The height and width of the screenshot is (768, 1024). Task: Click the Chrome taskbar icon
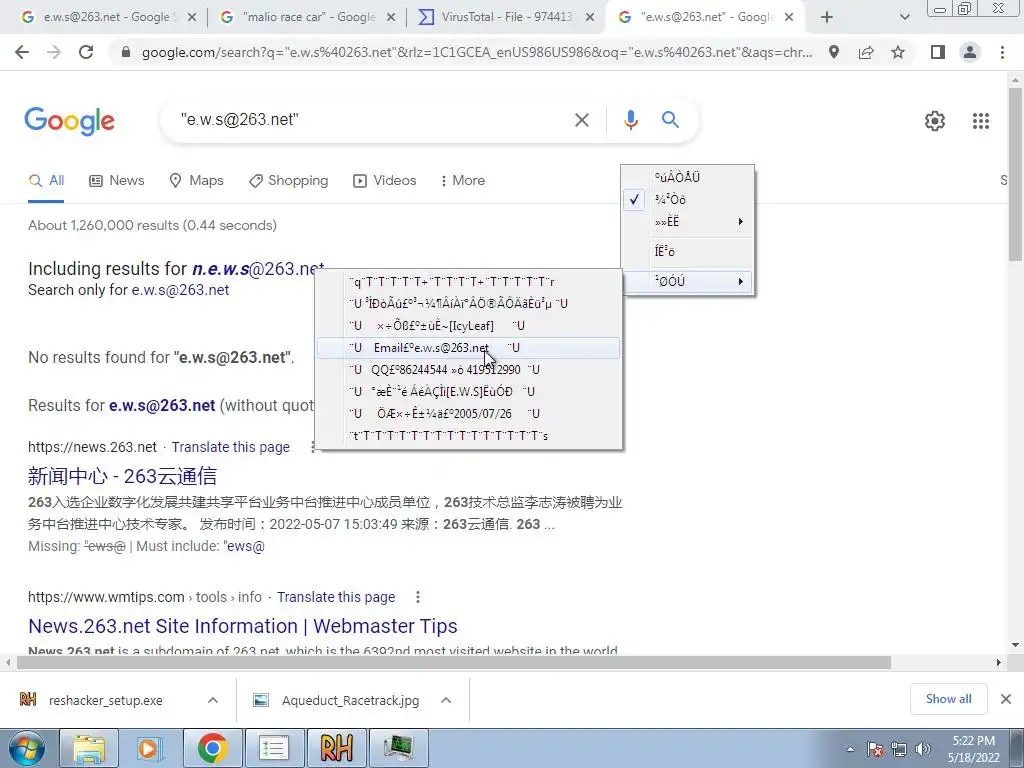tap(212, 748)
